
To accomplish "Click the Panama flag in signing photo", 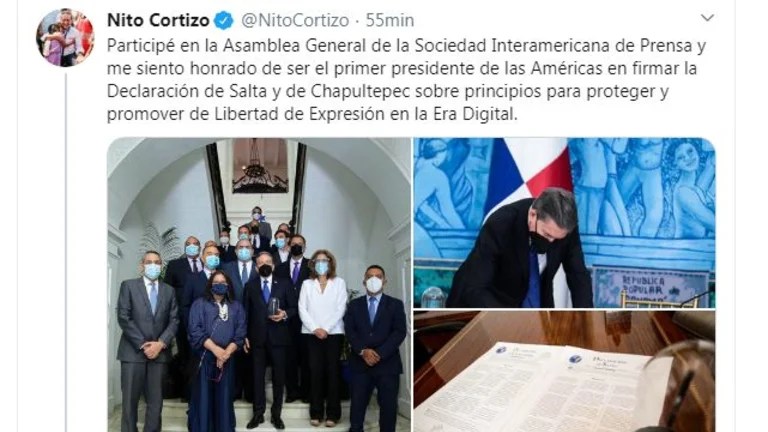I will pos(527,169).
